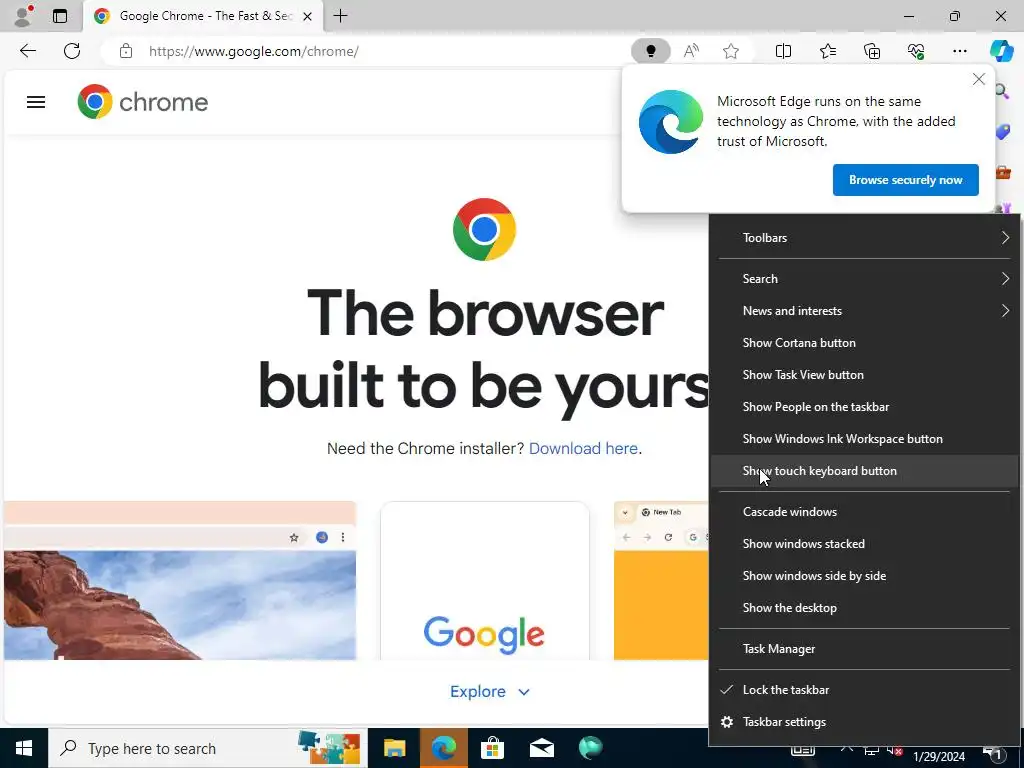The height and width of the screenshot is (768, 1024).
Task: Toggle Show Task View button
Action: (x=865, y=375)
